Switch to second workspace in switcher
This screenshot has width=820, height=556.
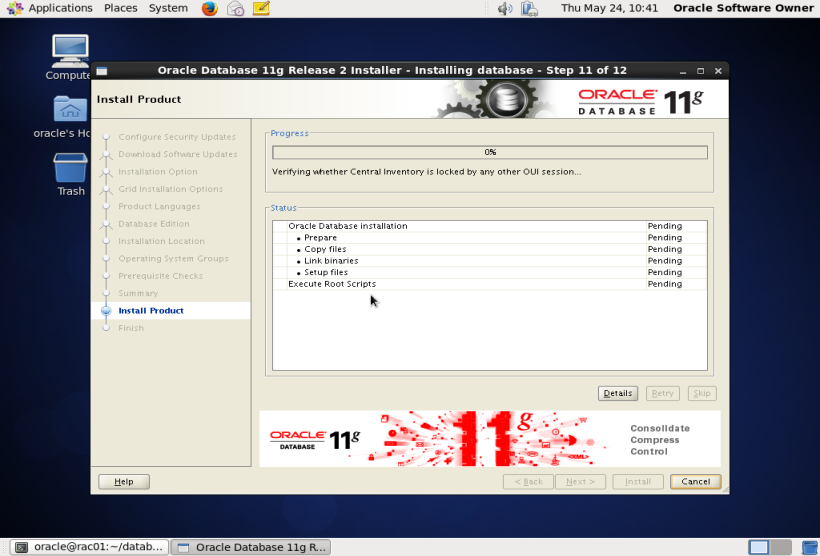[x=781, y=547]
